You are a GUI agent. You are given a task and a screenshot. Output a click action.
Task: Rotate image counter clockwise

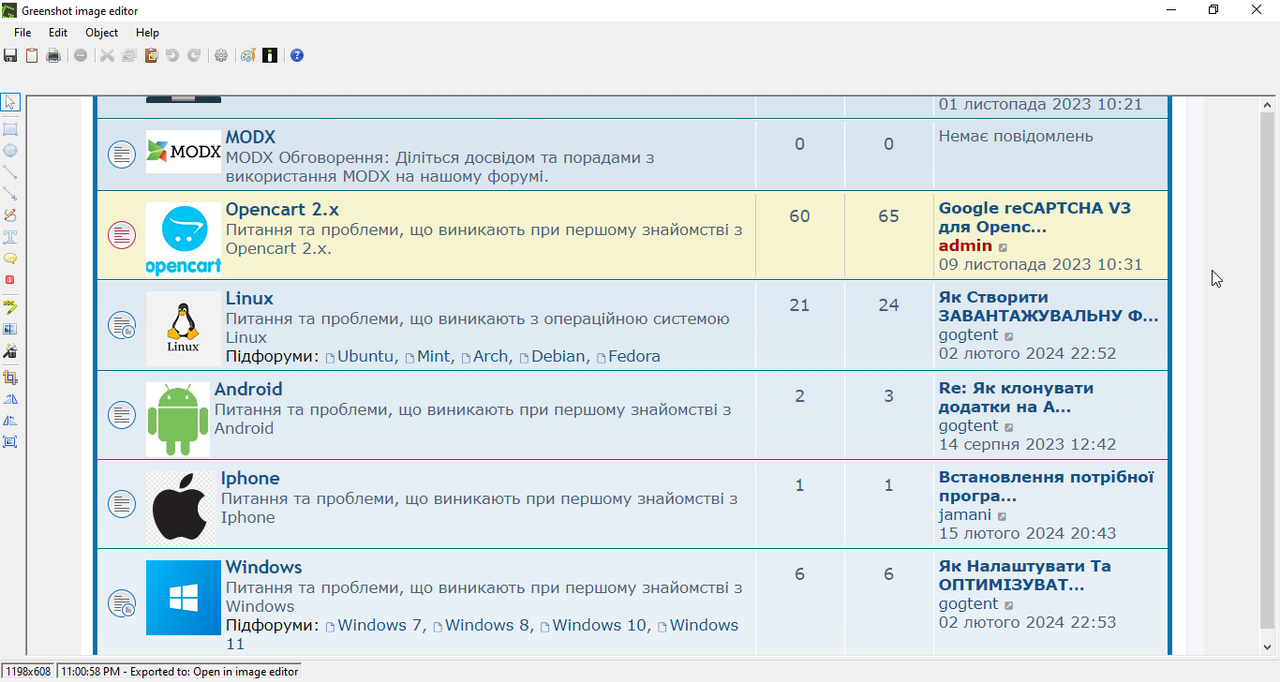(x=10, y=398)
